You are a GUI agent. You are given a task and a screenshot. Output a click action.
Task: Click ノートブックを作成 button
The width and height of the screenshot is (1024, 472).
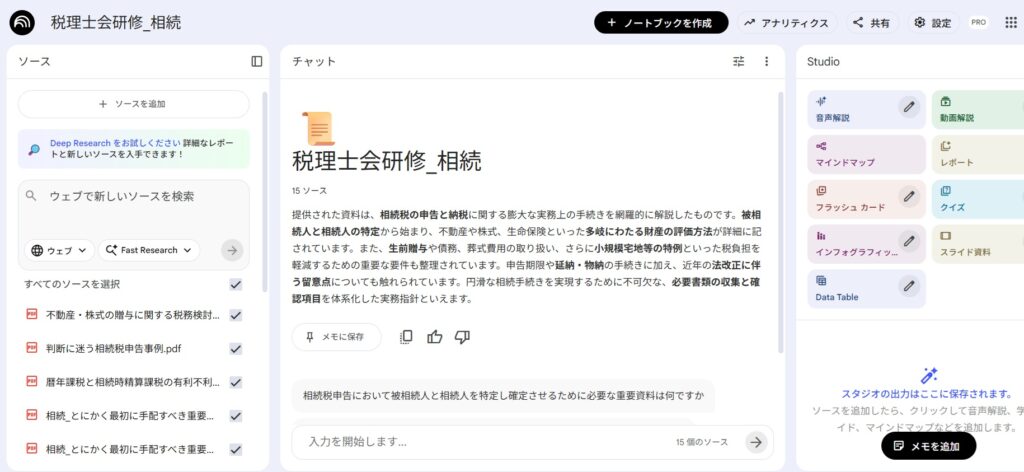pos(661,22)
